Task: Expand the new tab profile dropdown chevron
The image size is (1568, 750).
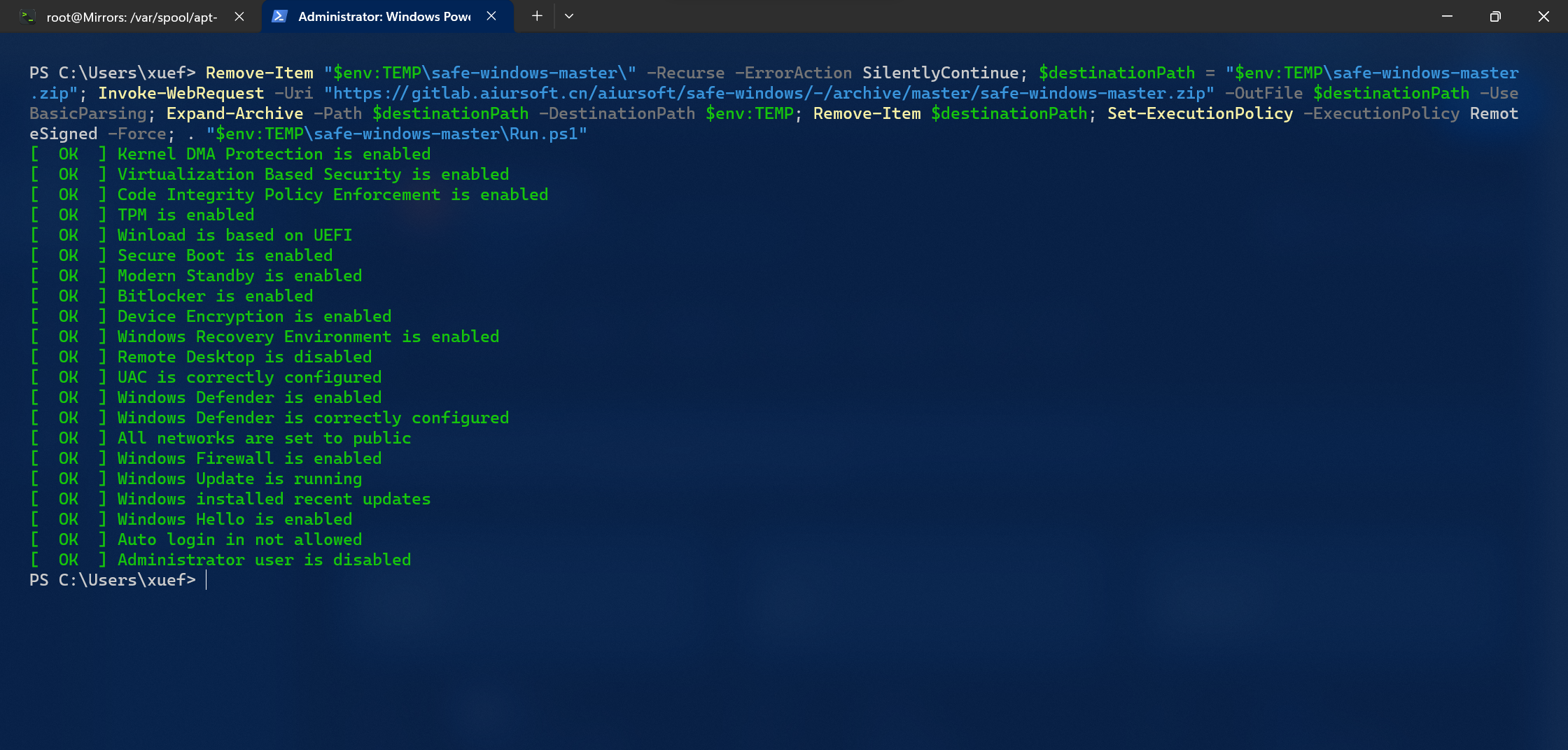Action: coord(569,16)
